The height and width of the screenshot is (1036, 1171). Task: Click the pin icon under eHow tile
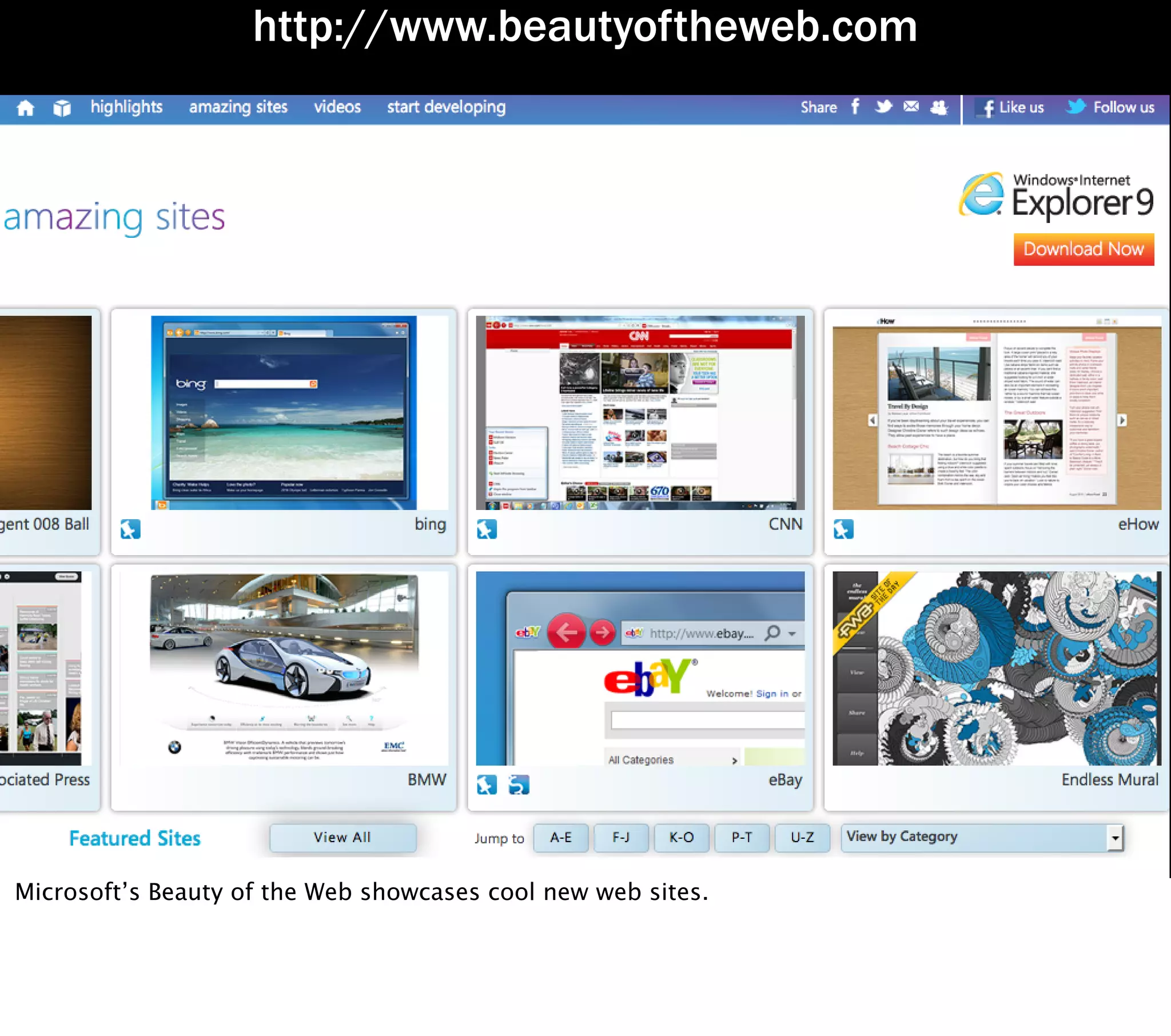point(843,529)
